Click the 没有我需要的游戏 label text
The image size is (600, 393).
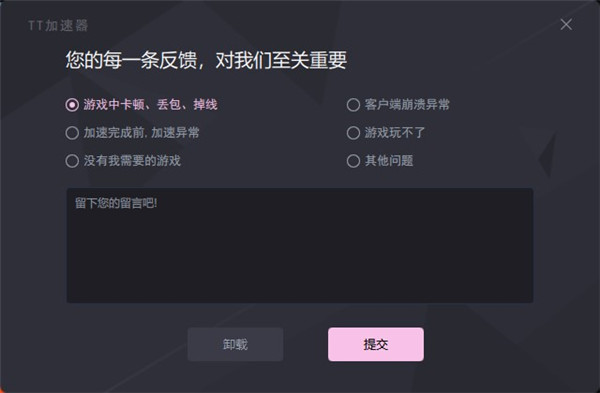[x=132, y=161]
